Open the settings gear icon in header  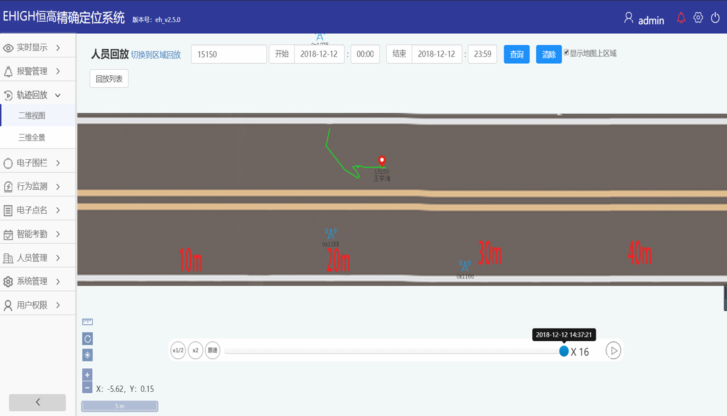click(x=698, y=18)
